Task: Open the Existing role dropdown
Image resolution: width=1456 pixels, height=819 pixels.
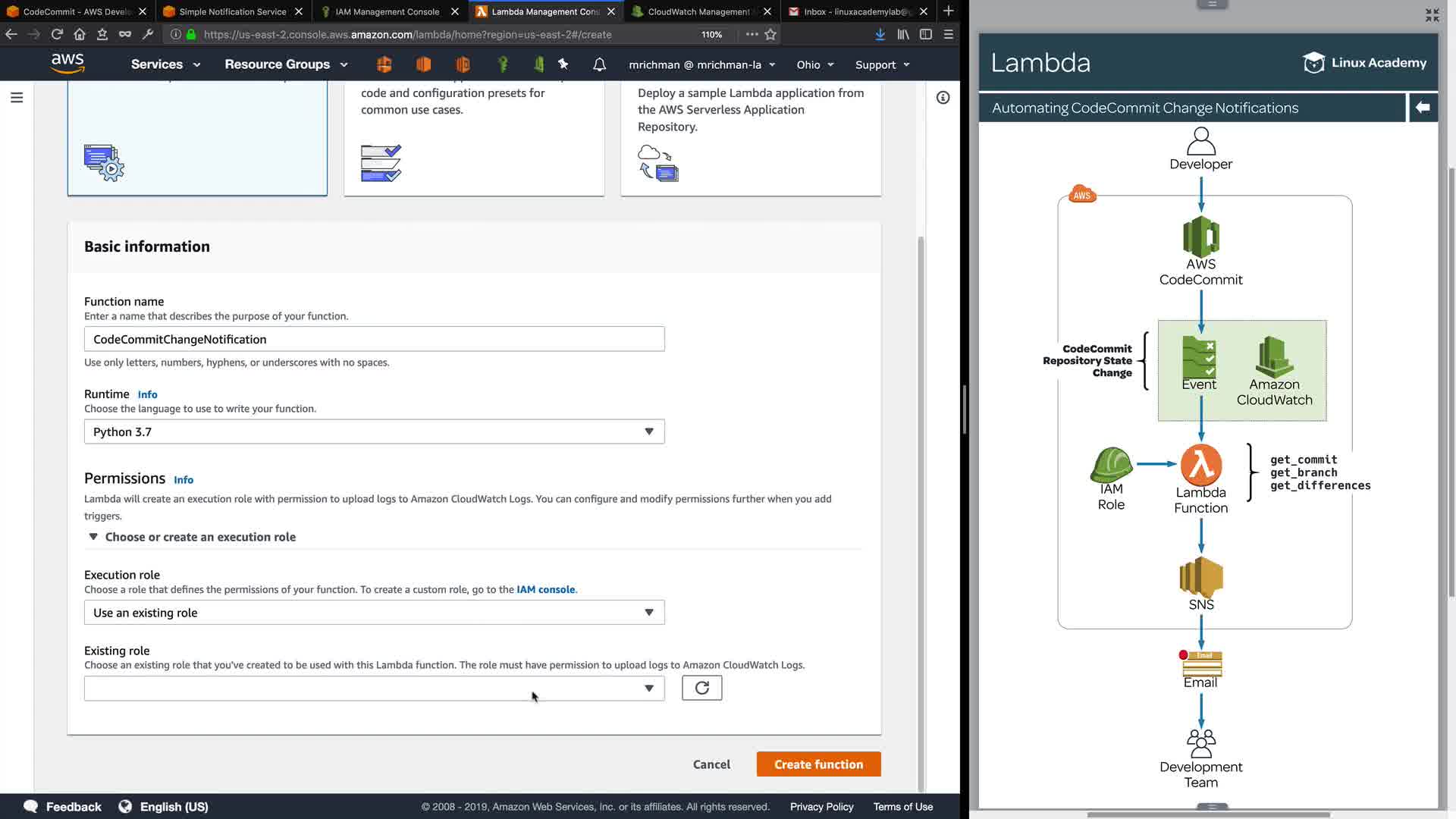Action: point(374,688)
